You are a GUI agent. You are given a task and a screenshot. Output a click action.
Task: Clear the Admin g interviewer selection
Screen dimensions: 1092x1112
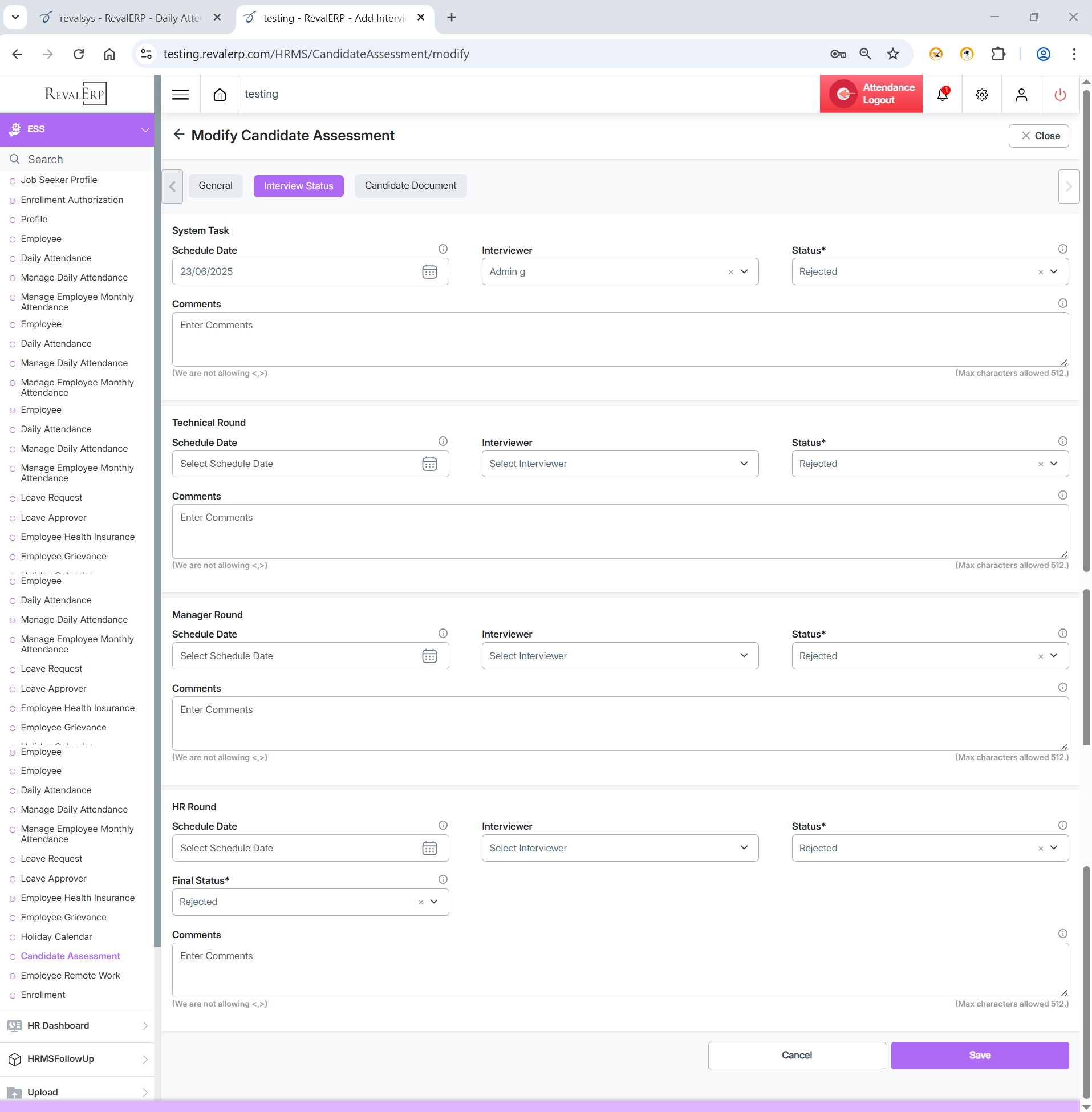pos(730,273)
